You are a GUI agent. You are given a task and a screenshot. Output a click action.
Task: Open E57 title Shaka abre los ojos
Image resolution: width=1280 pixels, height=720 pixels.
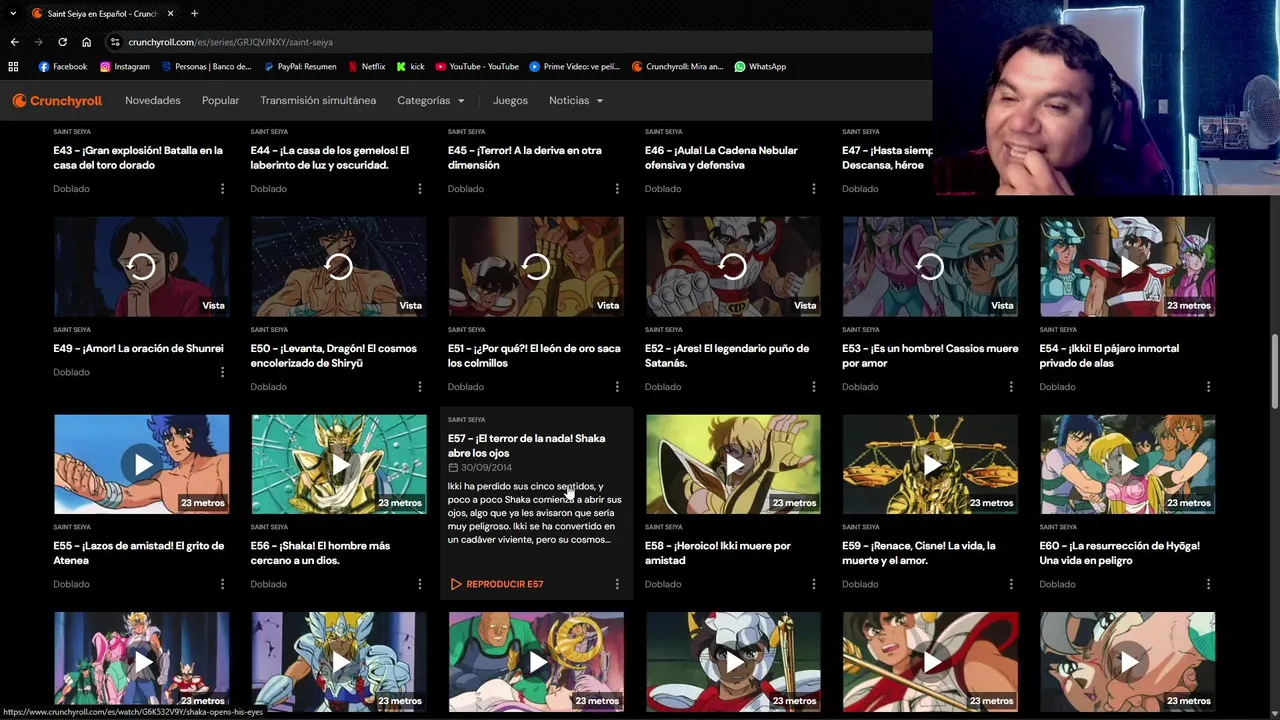pos(526,446)
